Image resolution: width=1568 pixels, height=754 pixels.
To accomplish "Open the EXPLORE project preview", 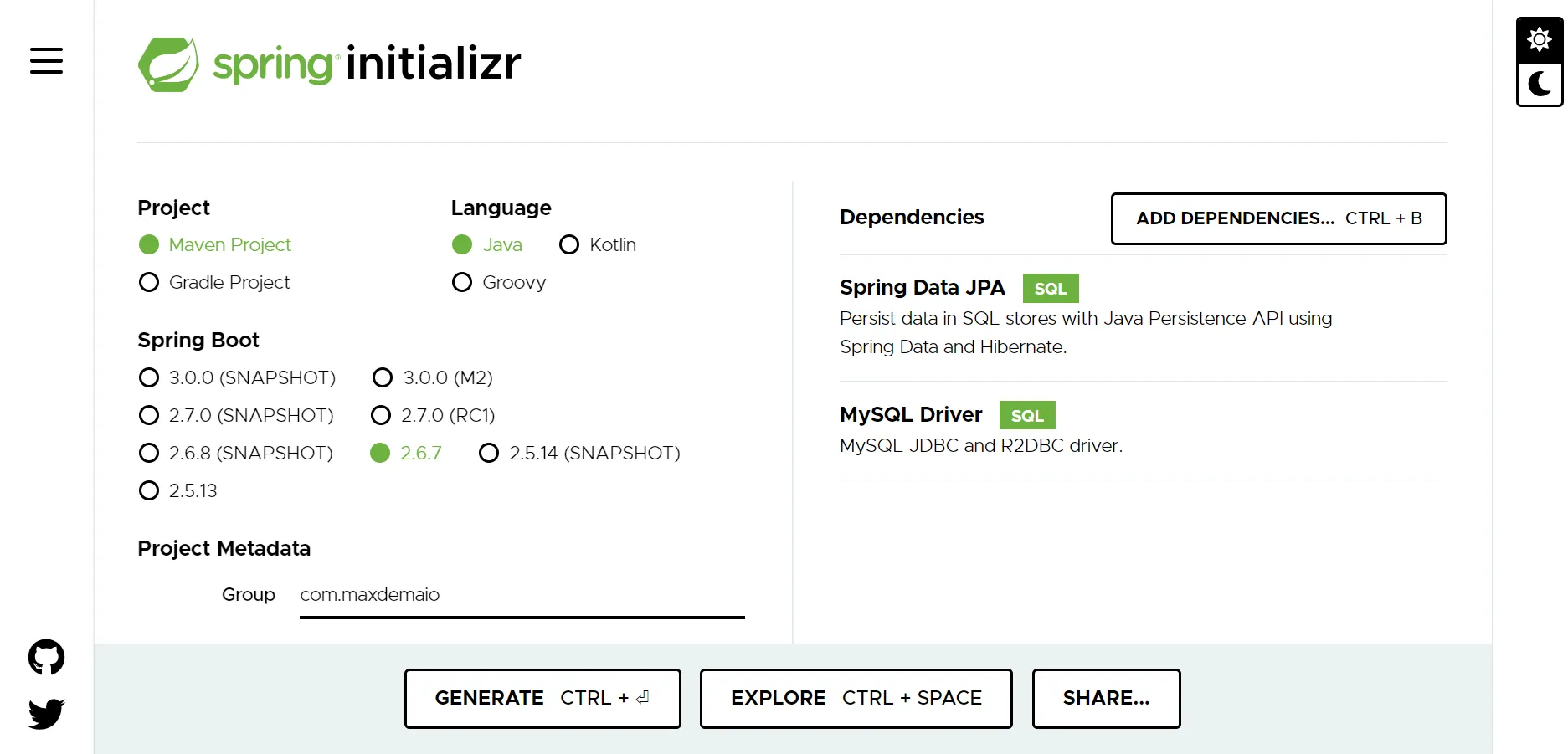I will tap(855, 698).
